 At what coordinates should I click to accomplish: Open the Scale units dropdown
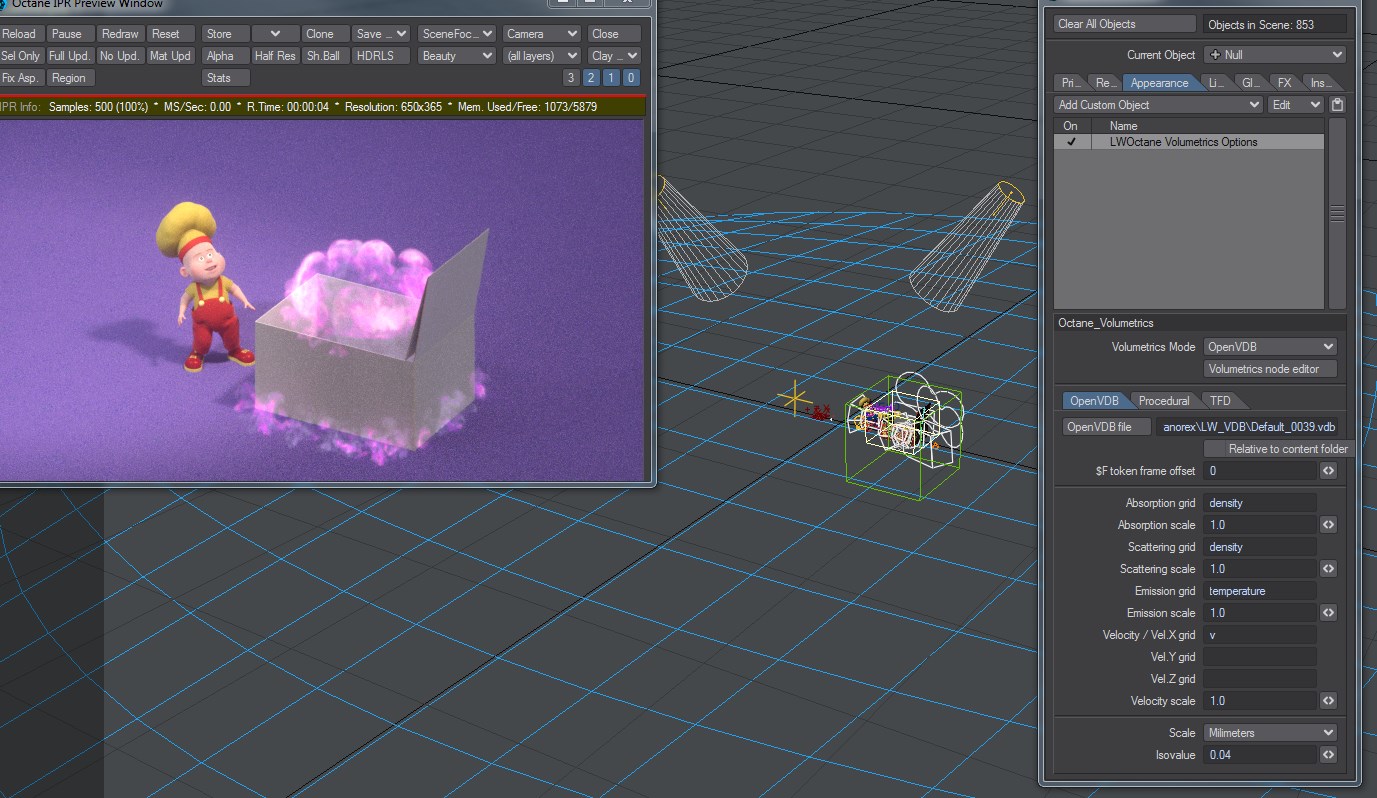tap(1270, 733)
